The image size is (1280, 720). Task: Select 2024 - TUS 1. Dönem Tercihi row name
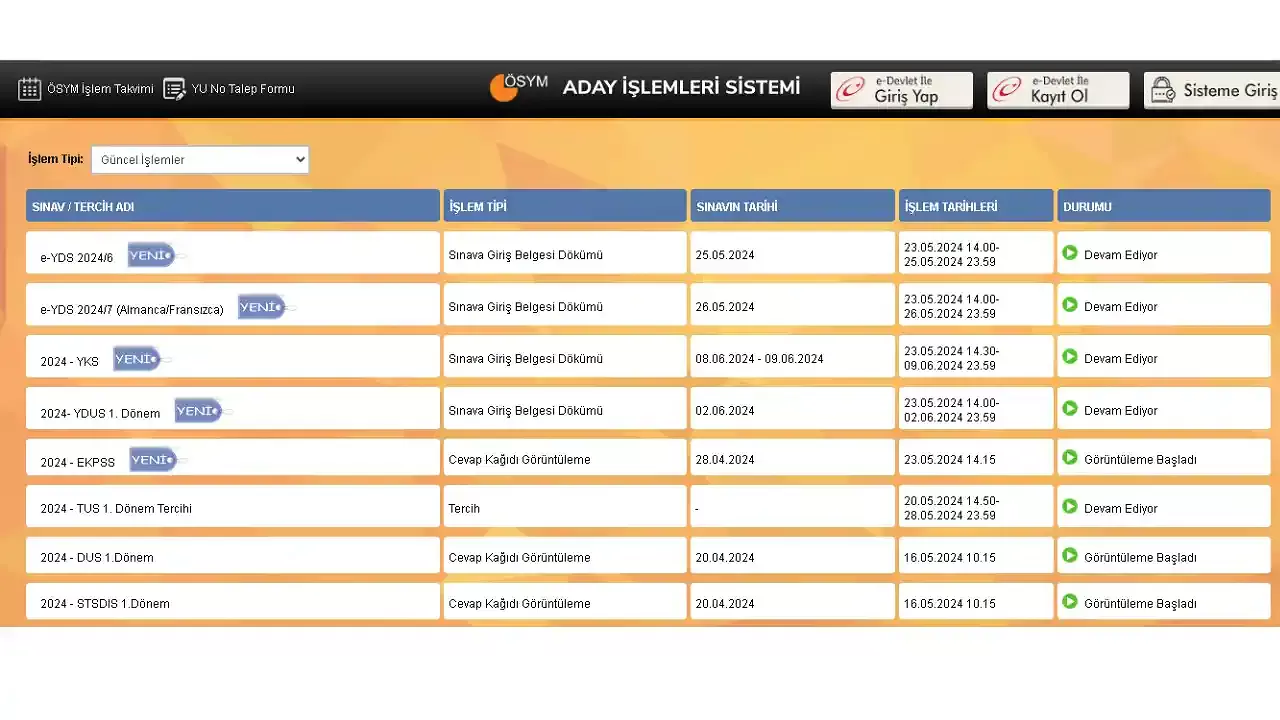pos(116,509)
